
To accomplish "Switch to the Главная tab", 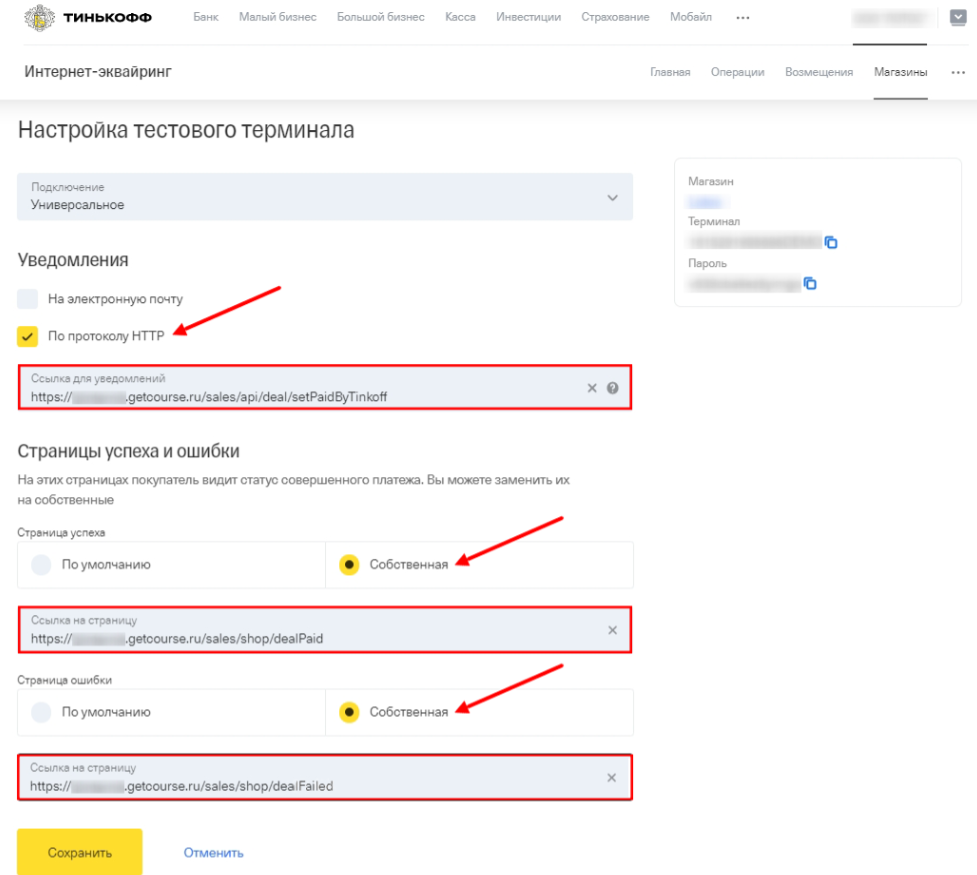I will pos(670,72).
